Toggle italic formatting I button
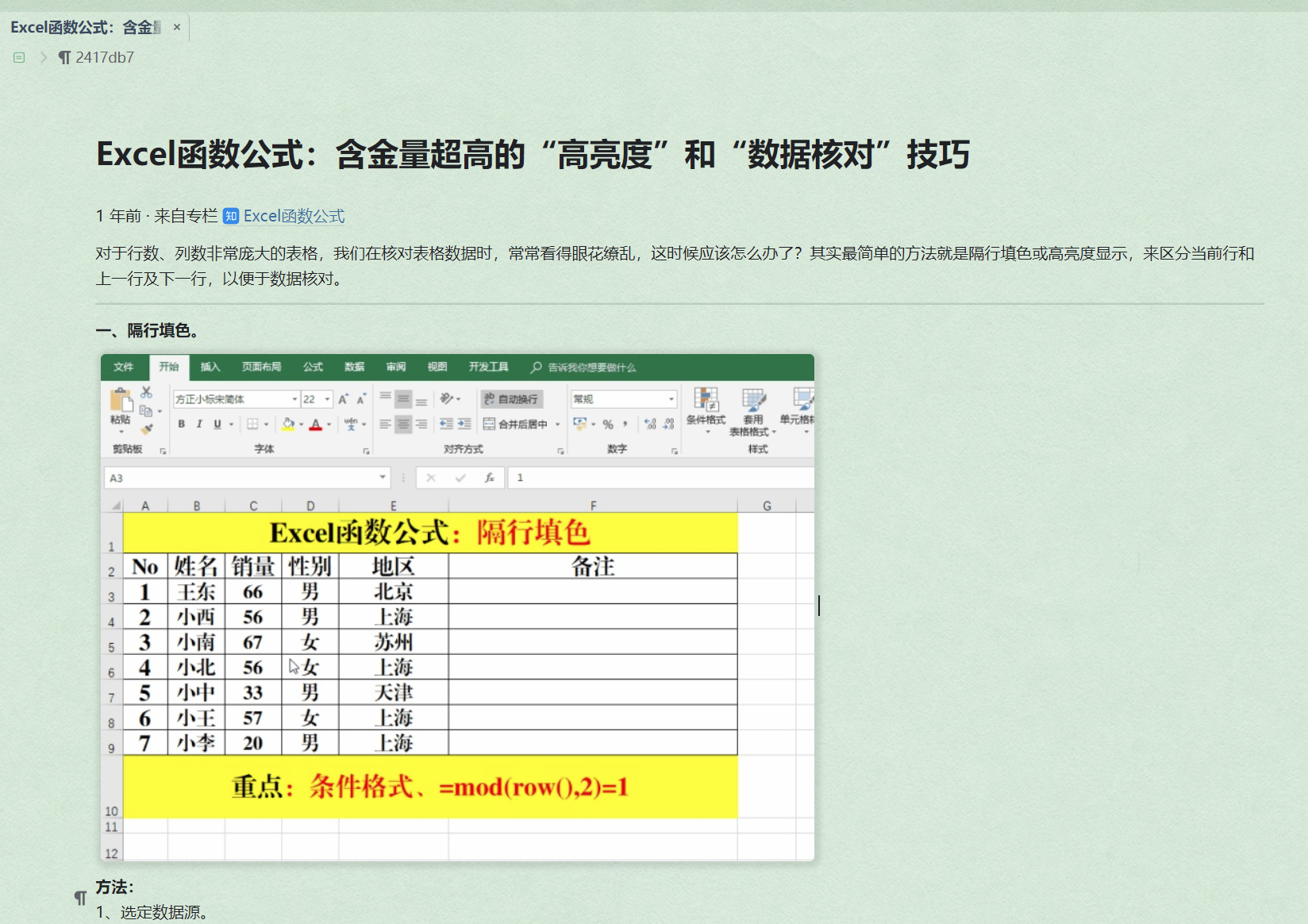The height and width of the screenshot is (924, 1308). point(199,425)
